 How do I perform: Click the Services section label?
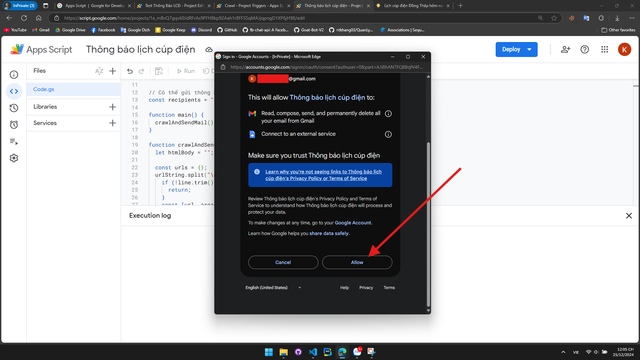coord(45,123)
